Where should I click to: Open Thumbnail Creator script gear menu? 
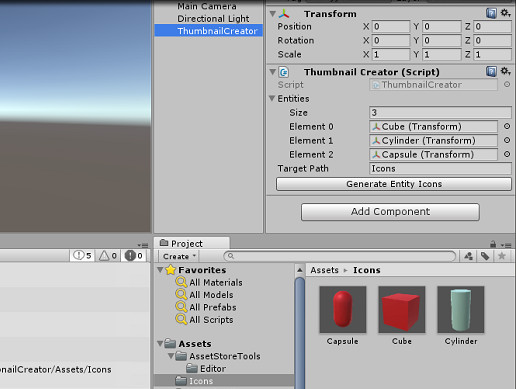[x=505, y=71]
